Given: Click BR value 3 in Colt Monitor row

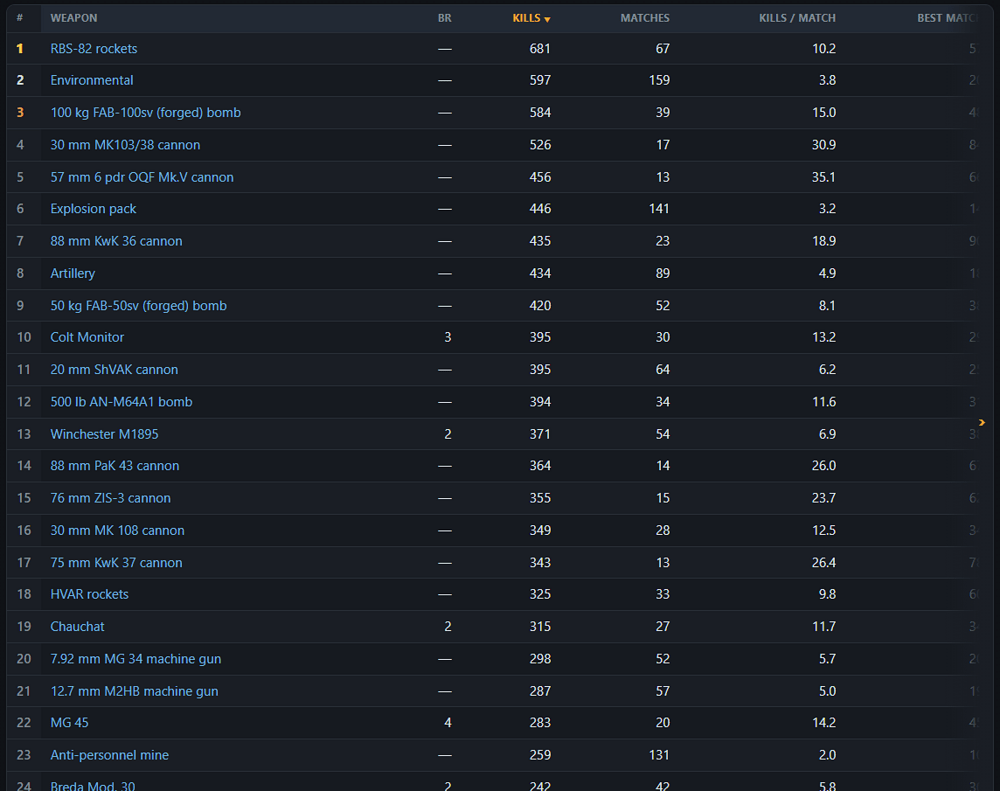Looking at the screenshot, I should [x=448, y=337].
